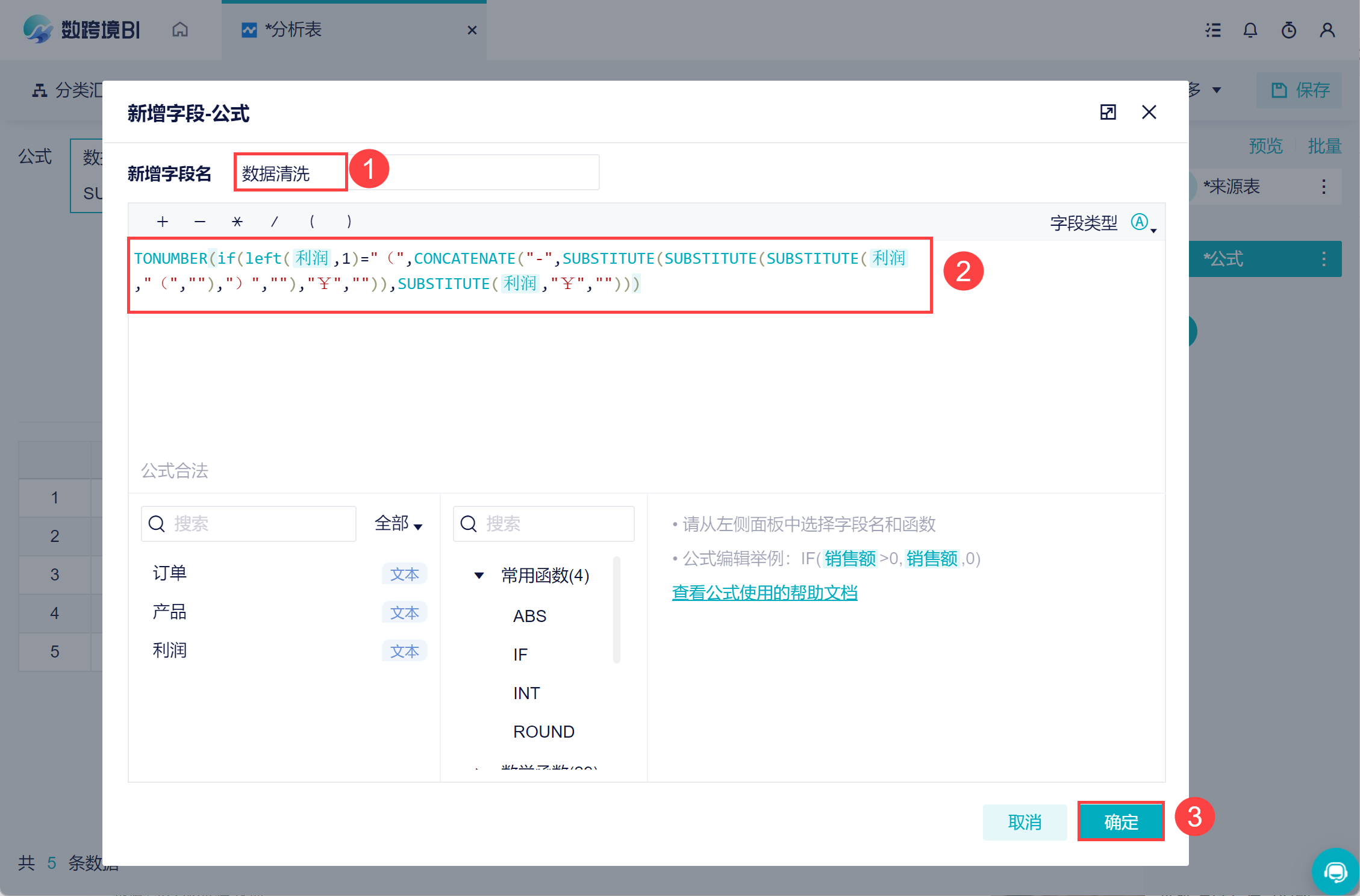The height and width of the screenshot is (896, 1360).
Task: Click the 取消 button
Action: pos(1025,822)
